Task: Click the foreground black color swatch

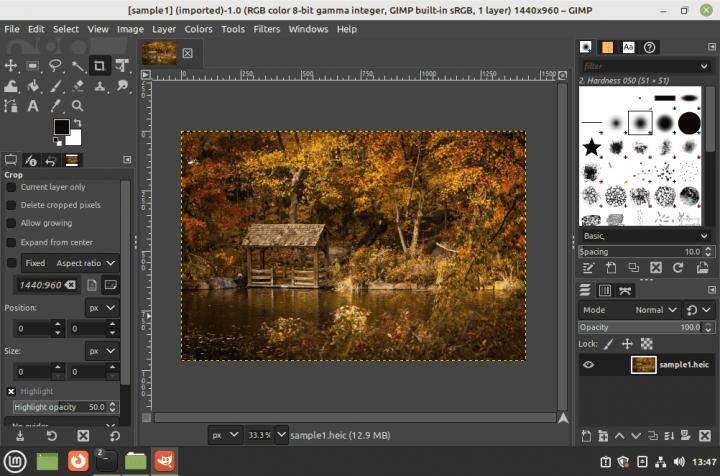Action: point(61,127)
